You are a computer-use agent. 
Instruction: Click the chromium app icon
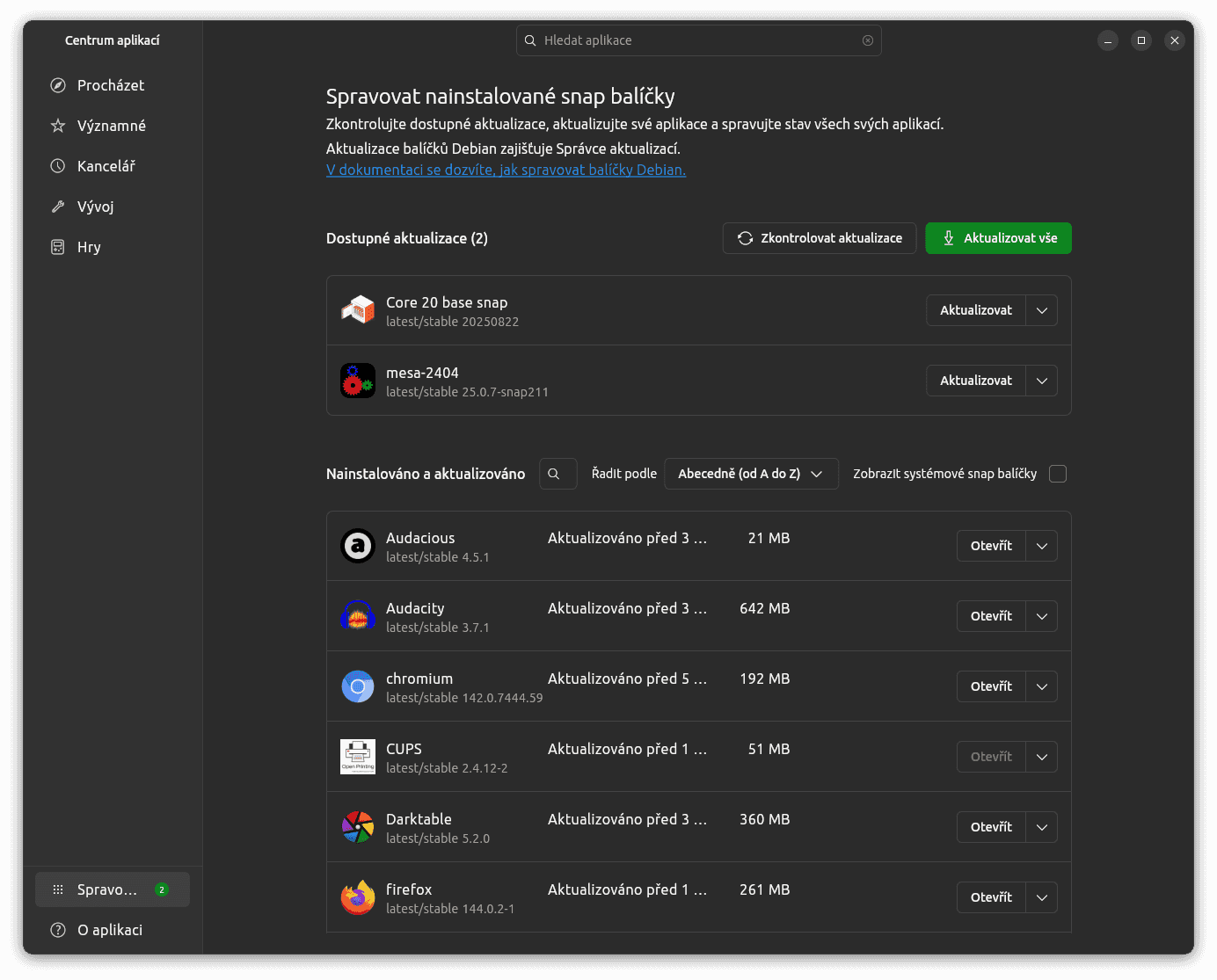(x=358, y=686)
